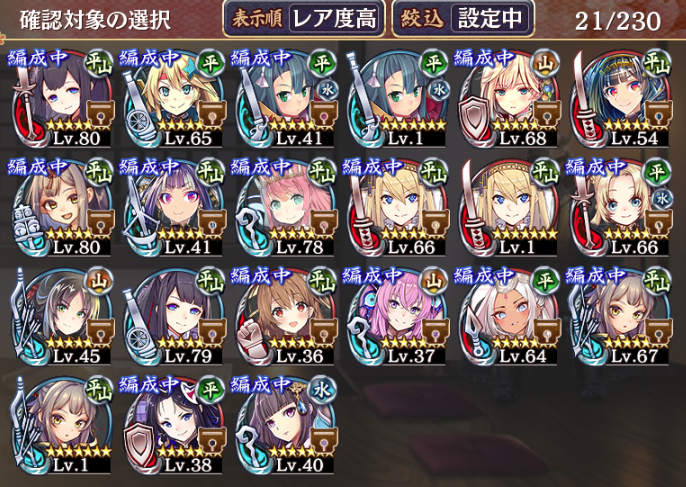Open the 設定中 filter settings
The width and height of the screenshot is (686, 487).
[x=490, y=19]
